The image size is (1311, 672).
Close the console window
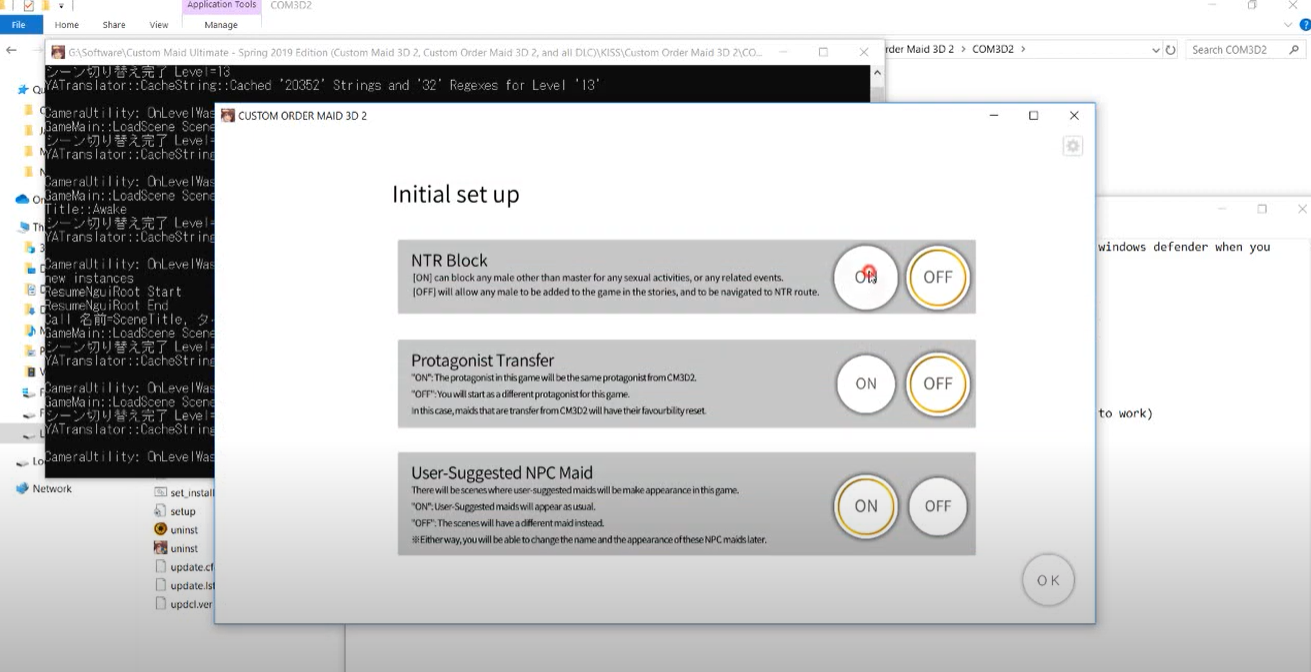point(864,52)
